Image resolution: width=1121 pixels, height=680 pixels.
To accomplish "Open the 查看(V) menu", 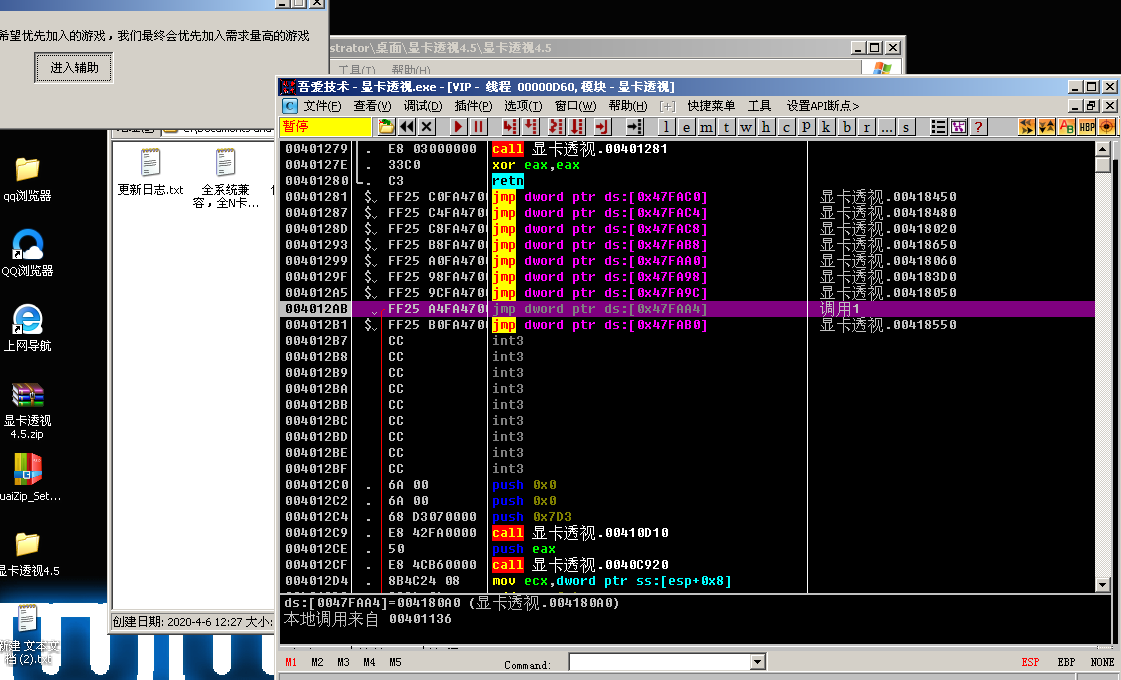I will pos(372,106).
